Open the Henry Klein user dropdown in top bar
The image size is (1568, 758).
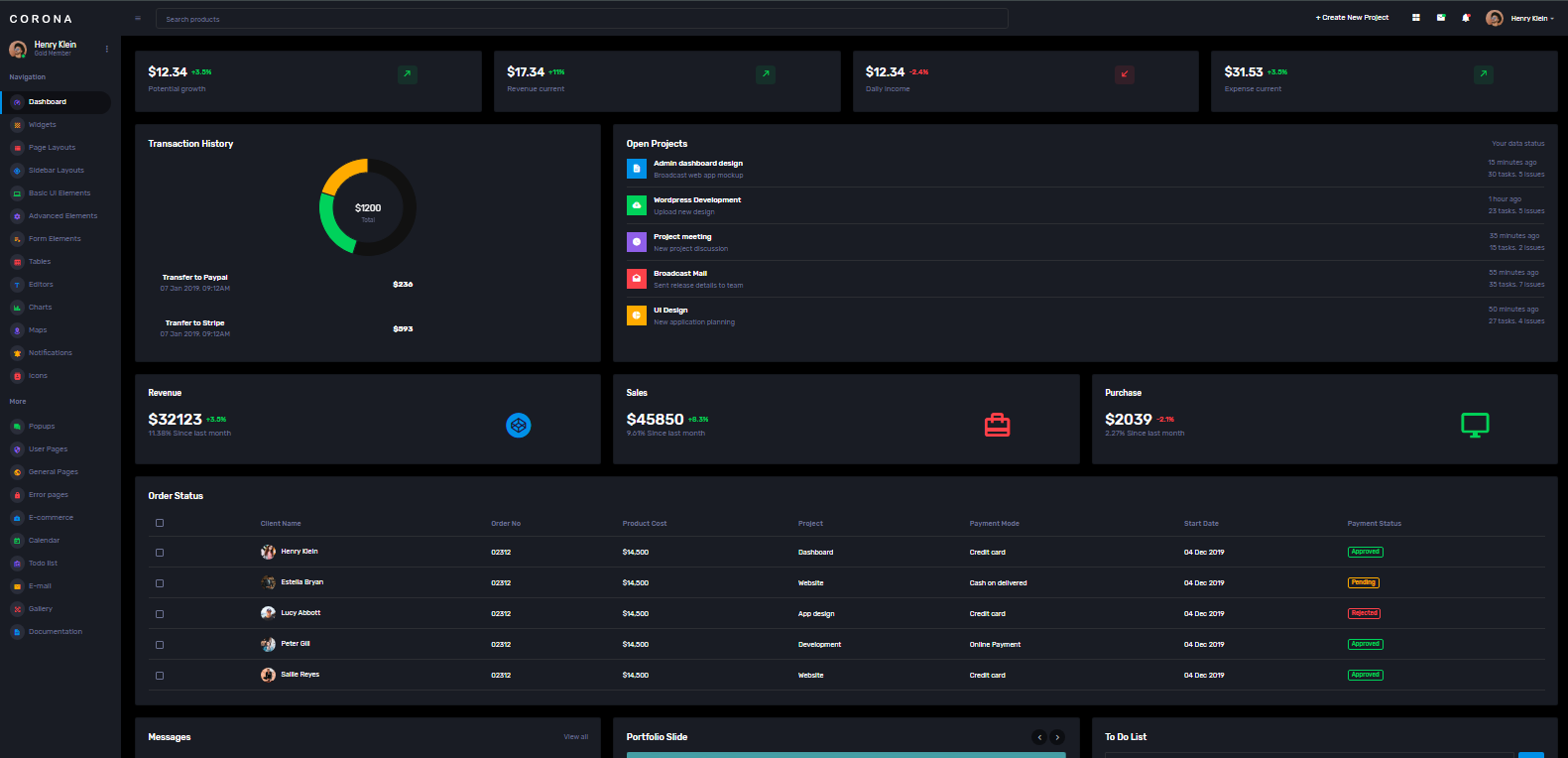point(1532,19)
